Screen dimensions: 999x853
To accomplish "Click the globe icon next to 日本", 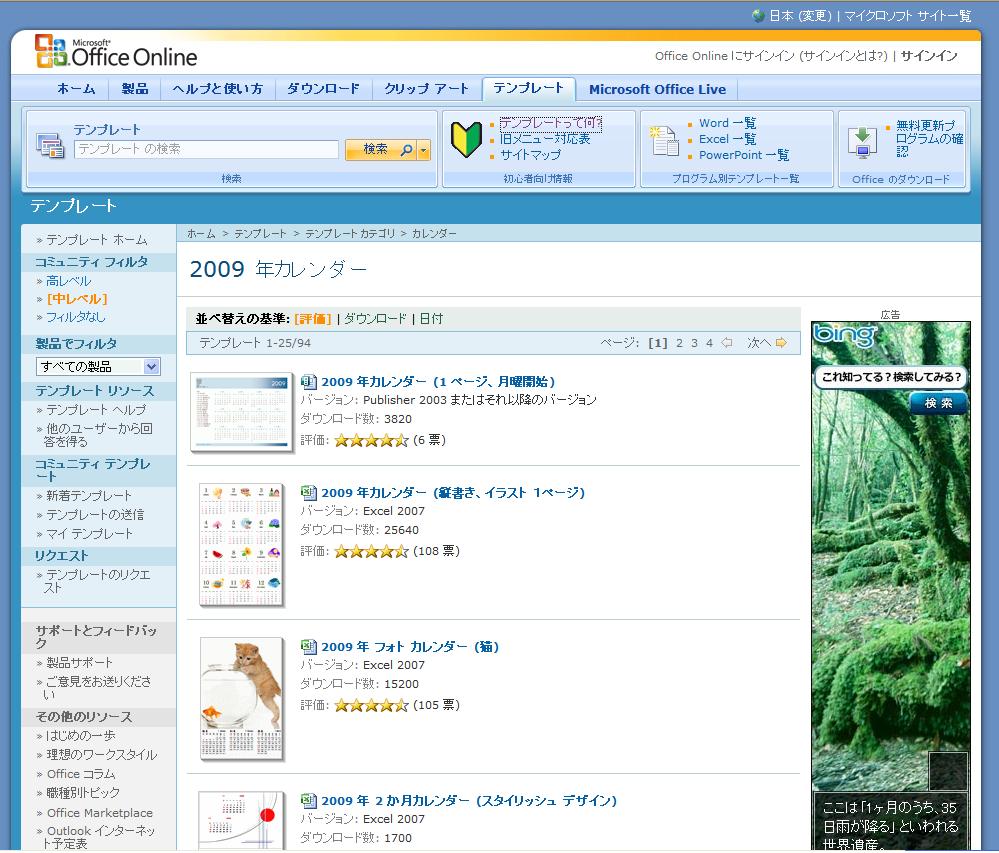I will 758,15.
